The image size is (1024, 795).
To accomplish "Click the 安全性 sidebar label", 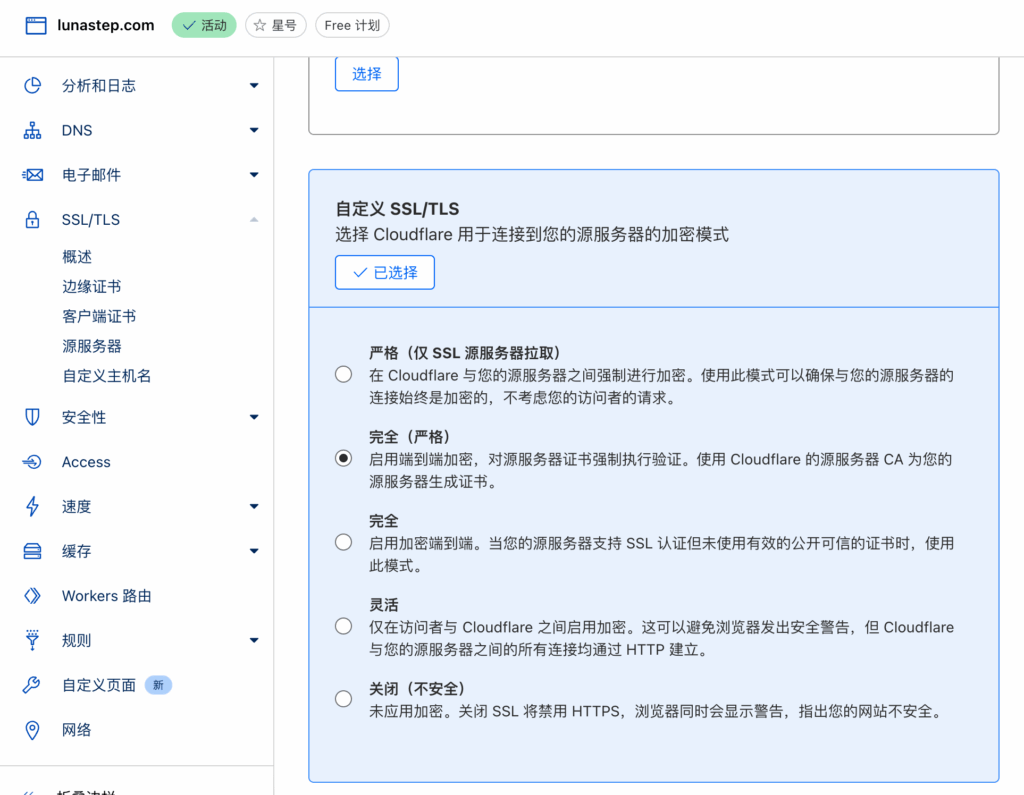I will click(84, 417).
